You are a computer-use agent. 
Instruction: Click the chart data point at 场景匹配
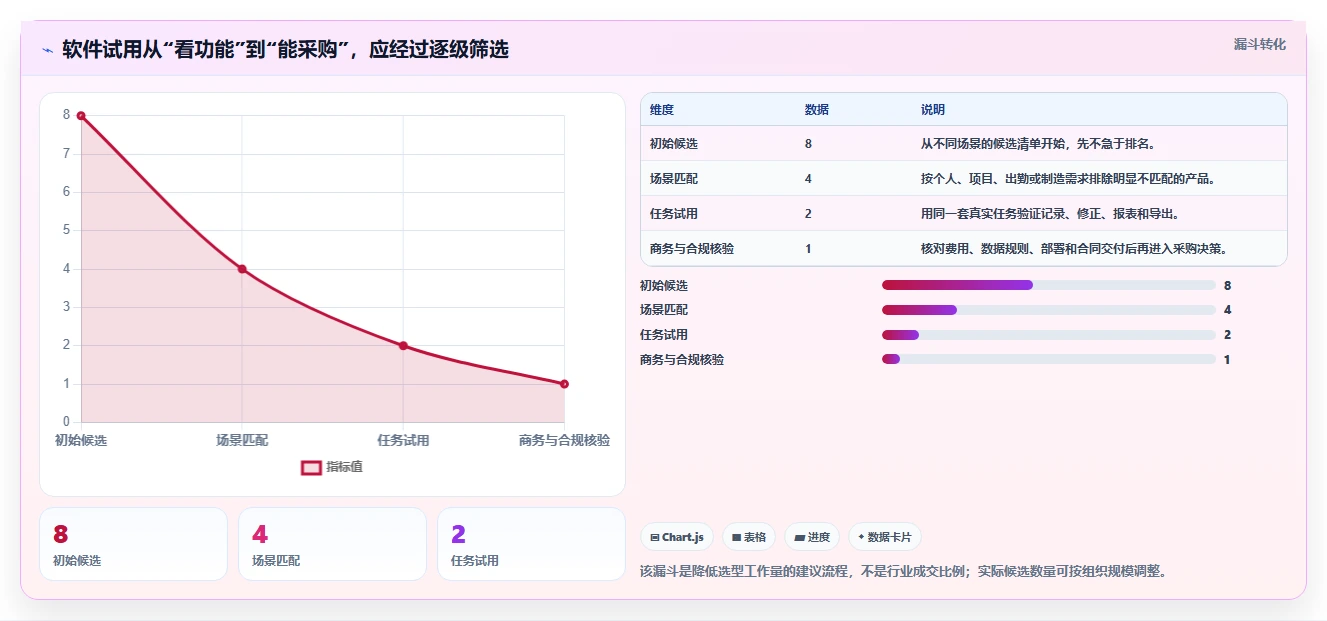tap(242, 269)
